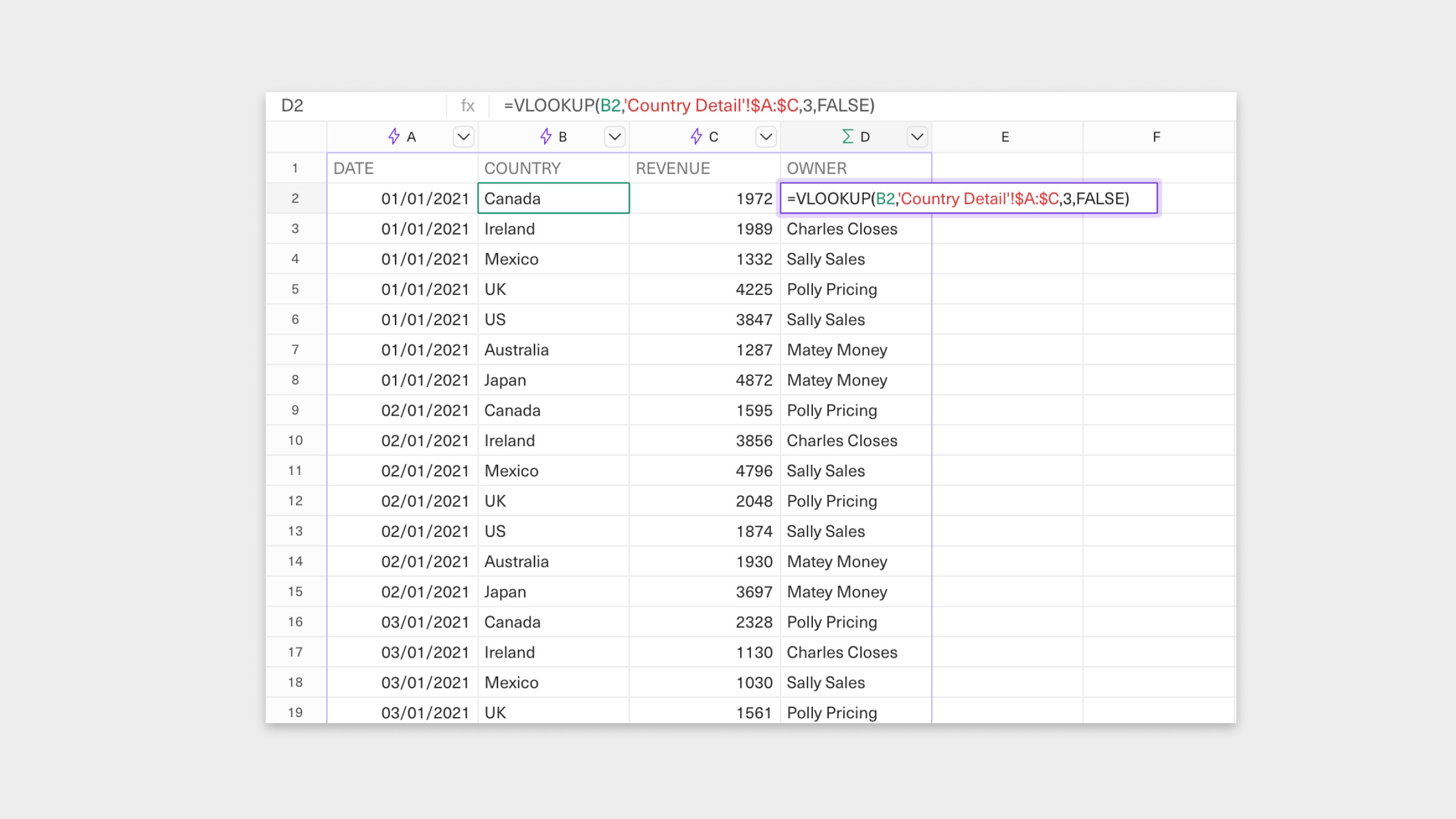Open the column A dropdown menu
This screenshot has width=1456, height=819.
(x=463, y=136)
